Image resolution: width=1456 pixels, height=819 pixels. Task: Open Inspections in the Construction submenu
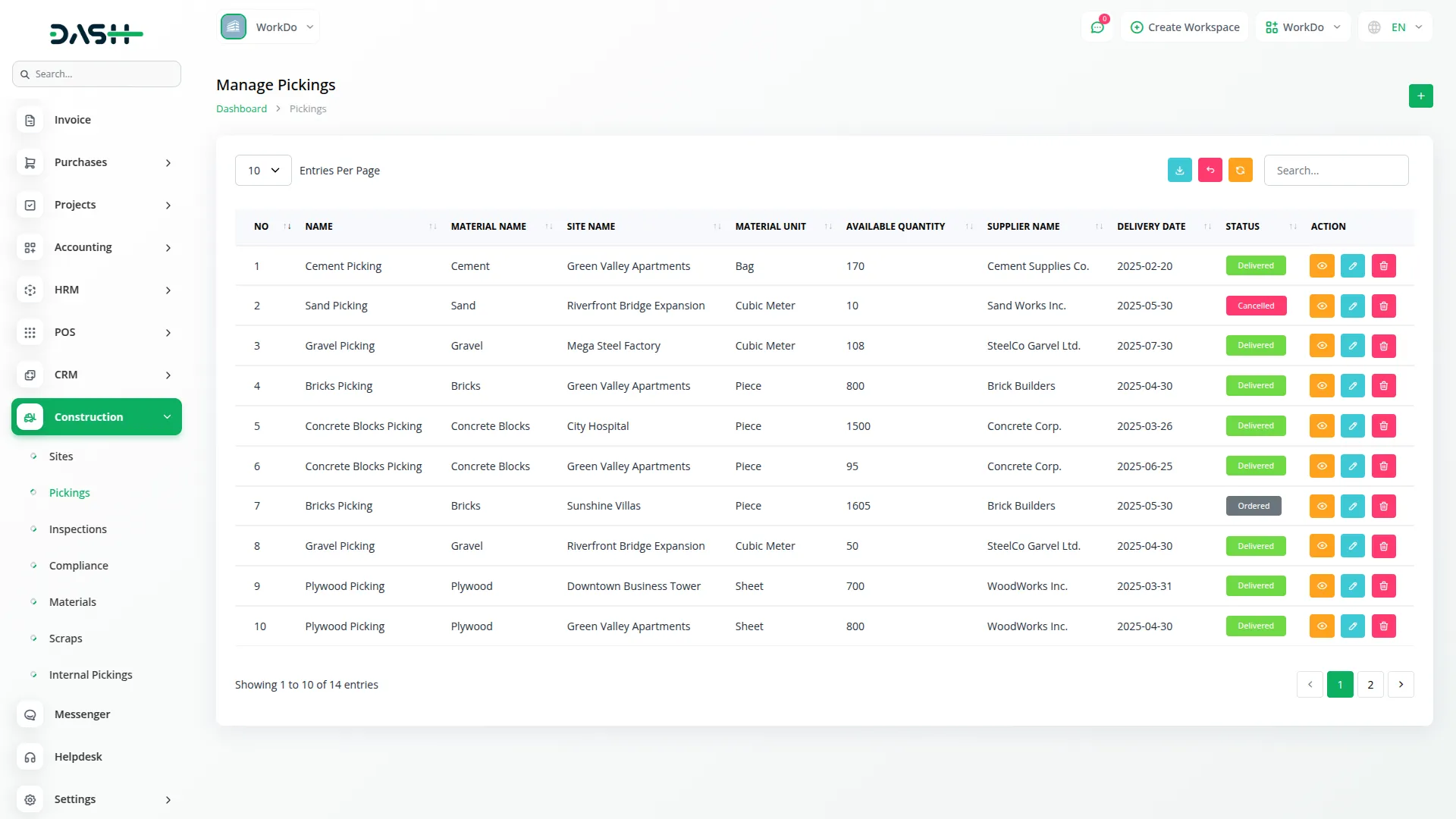point(77,529)
